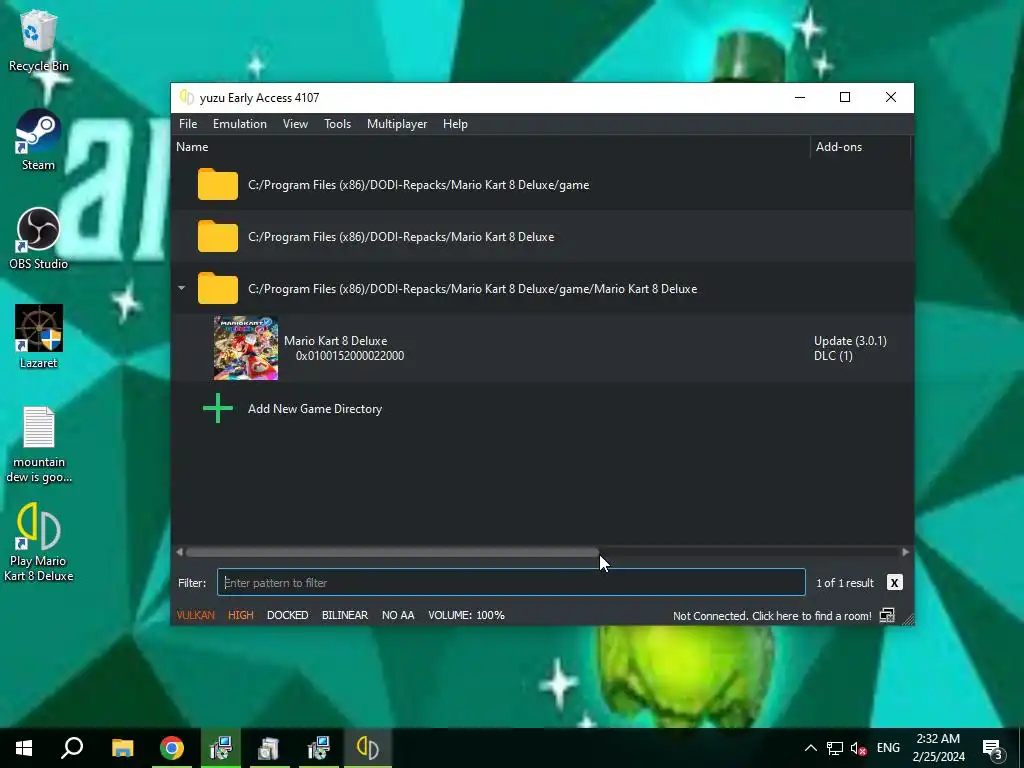This screenshot has width=1024, height=768.
Task: Switch to yuzu taskbar button
Action: pyautogui.click(x=368, y=748)
